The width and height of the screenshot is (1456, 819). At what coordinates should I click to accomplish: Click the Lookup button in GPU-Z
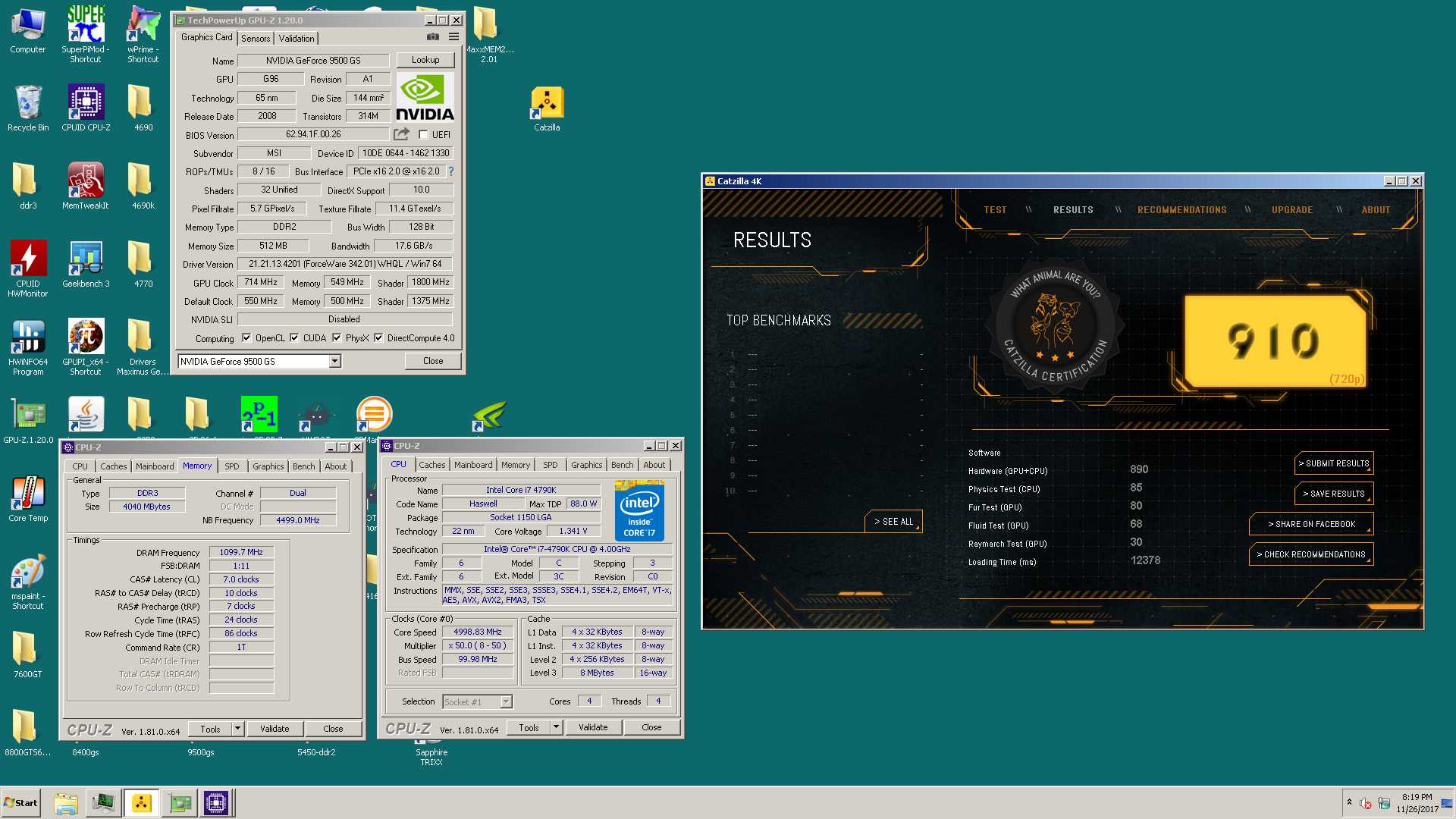425,60
